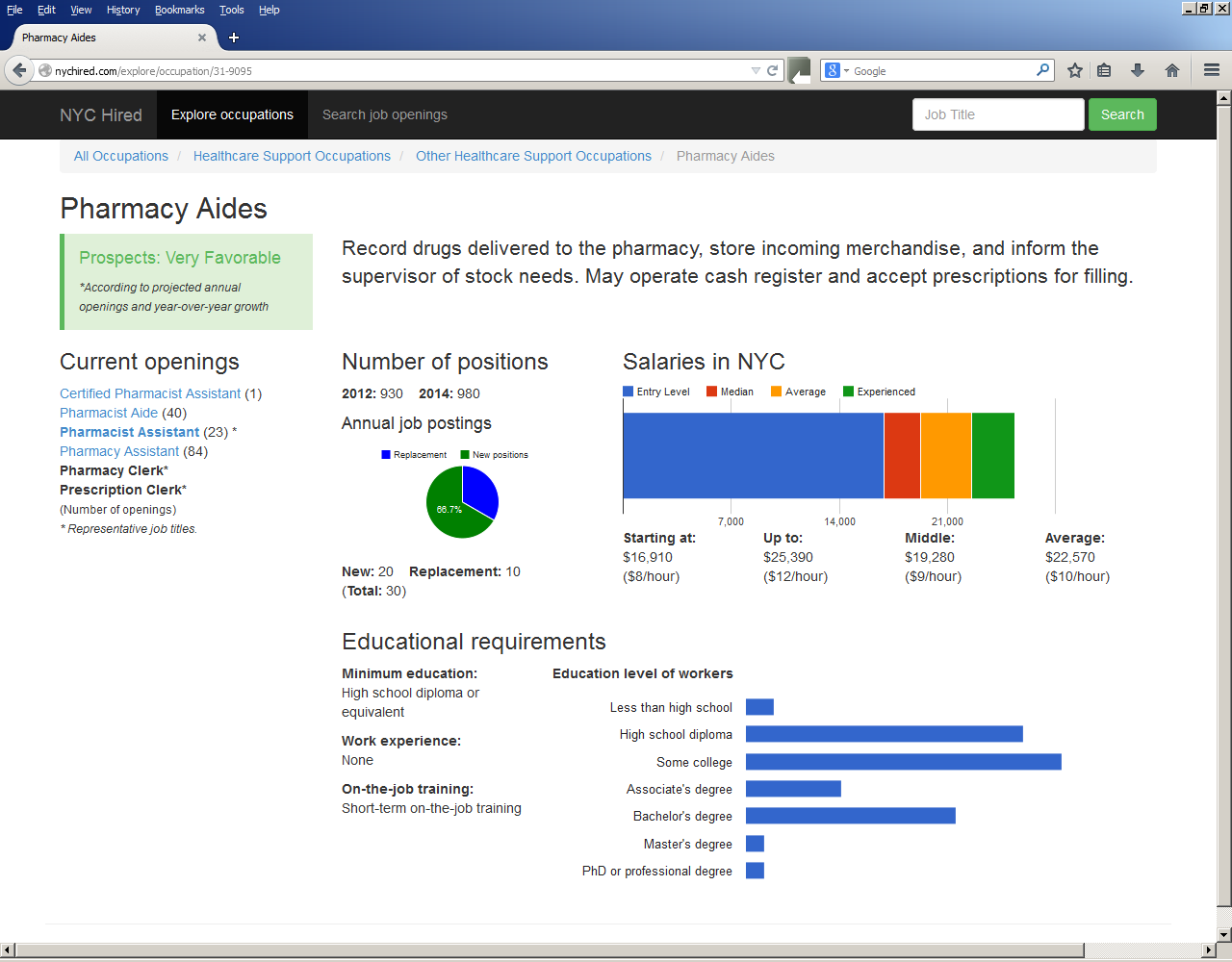The height and width of the screenshot is (962, 1232).
Task: Open the Bookmarks menu
Action: click(x=179, y=10)
